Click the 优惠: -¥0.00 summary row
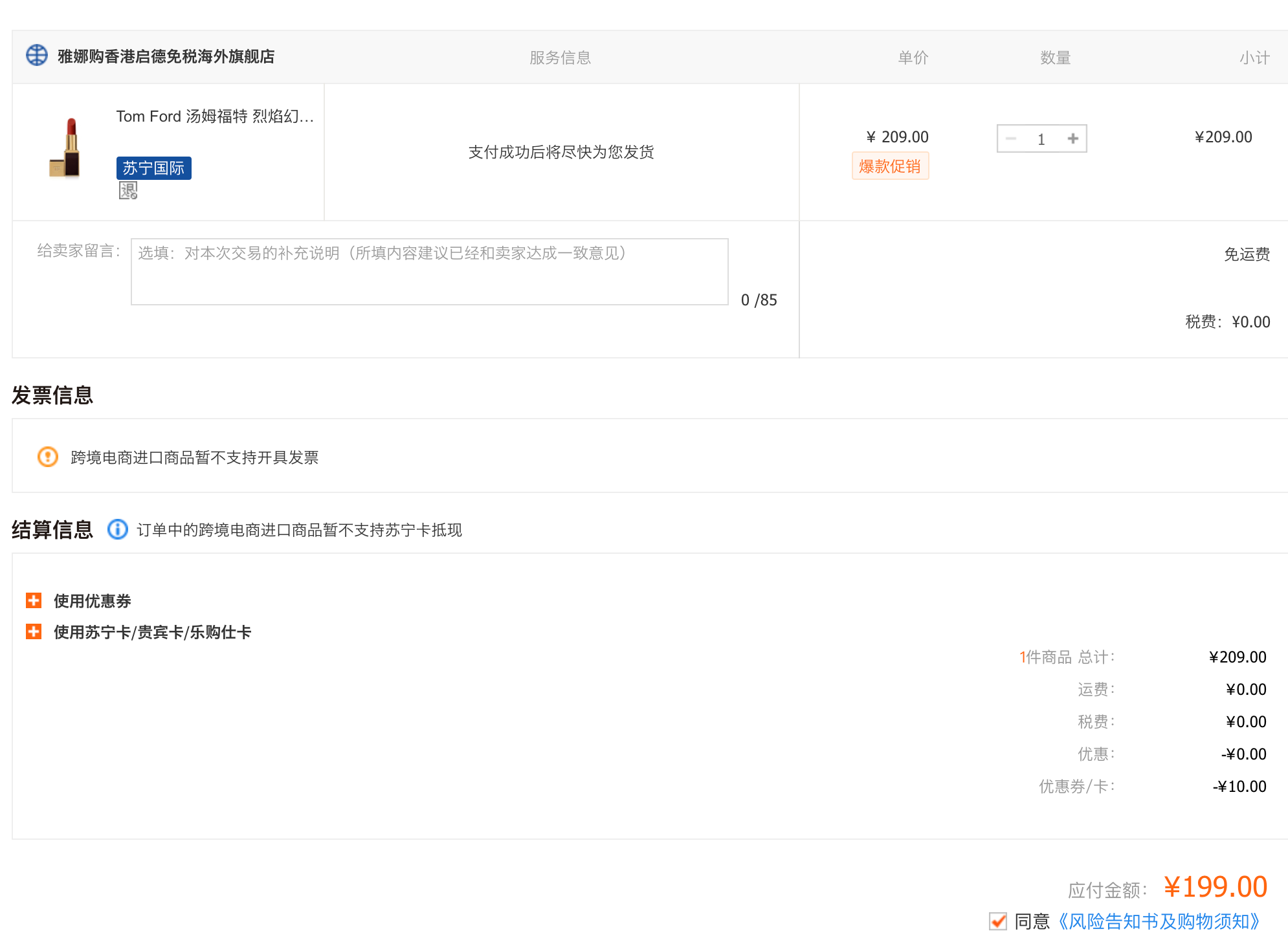1288x942 pixels. (x=1171, y=754)
